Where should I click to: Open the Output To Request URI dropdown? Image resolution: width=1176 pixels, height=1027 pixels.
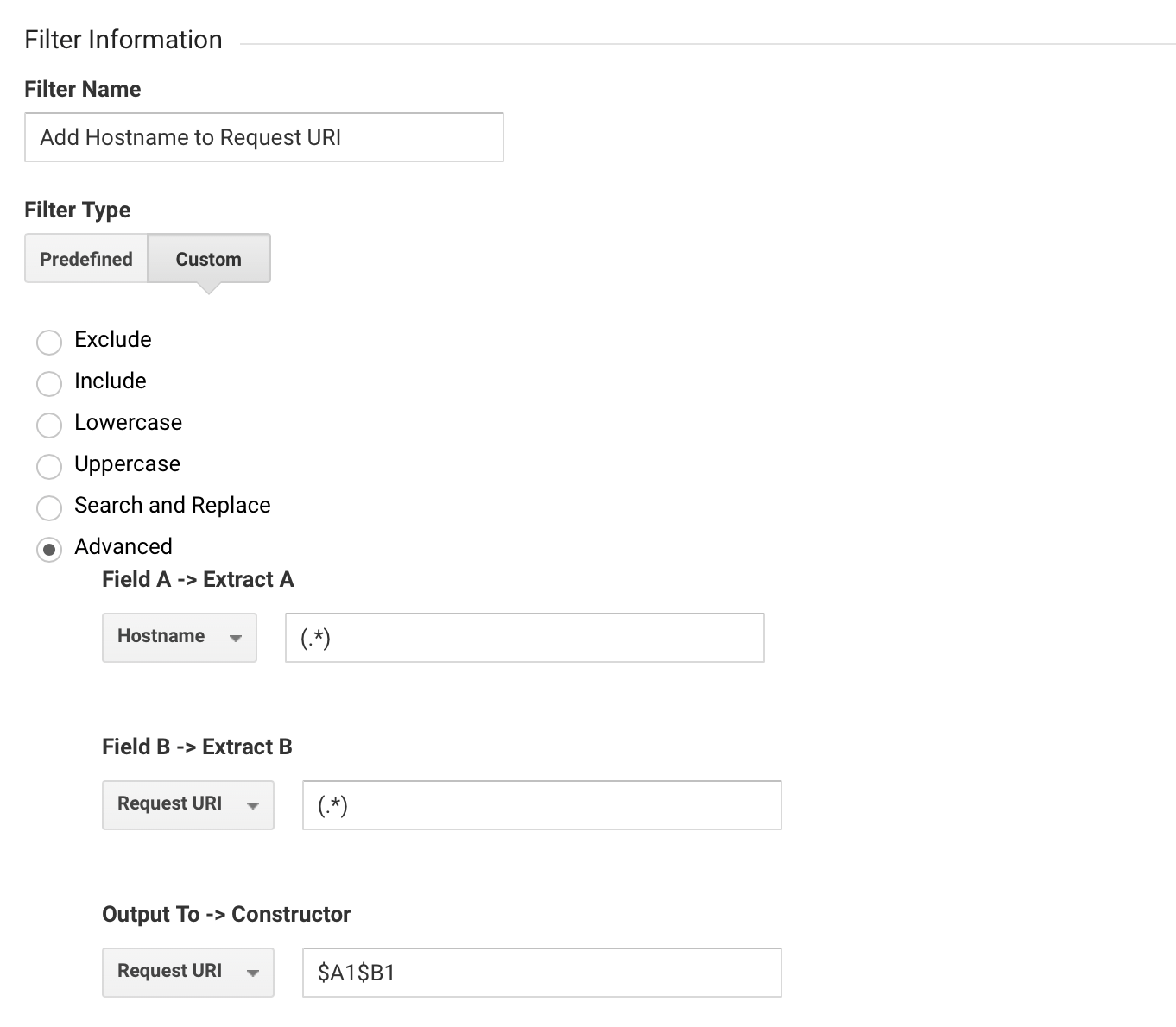coord(187,972)
